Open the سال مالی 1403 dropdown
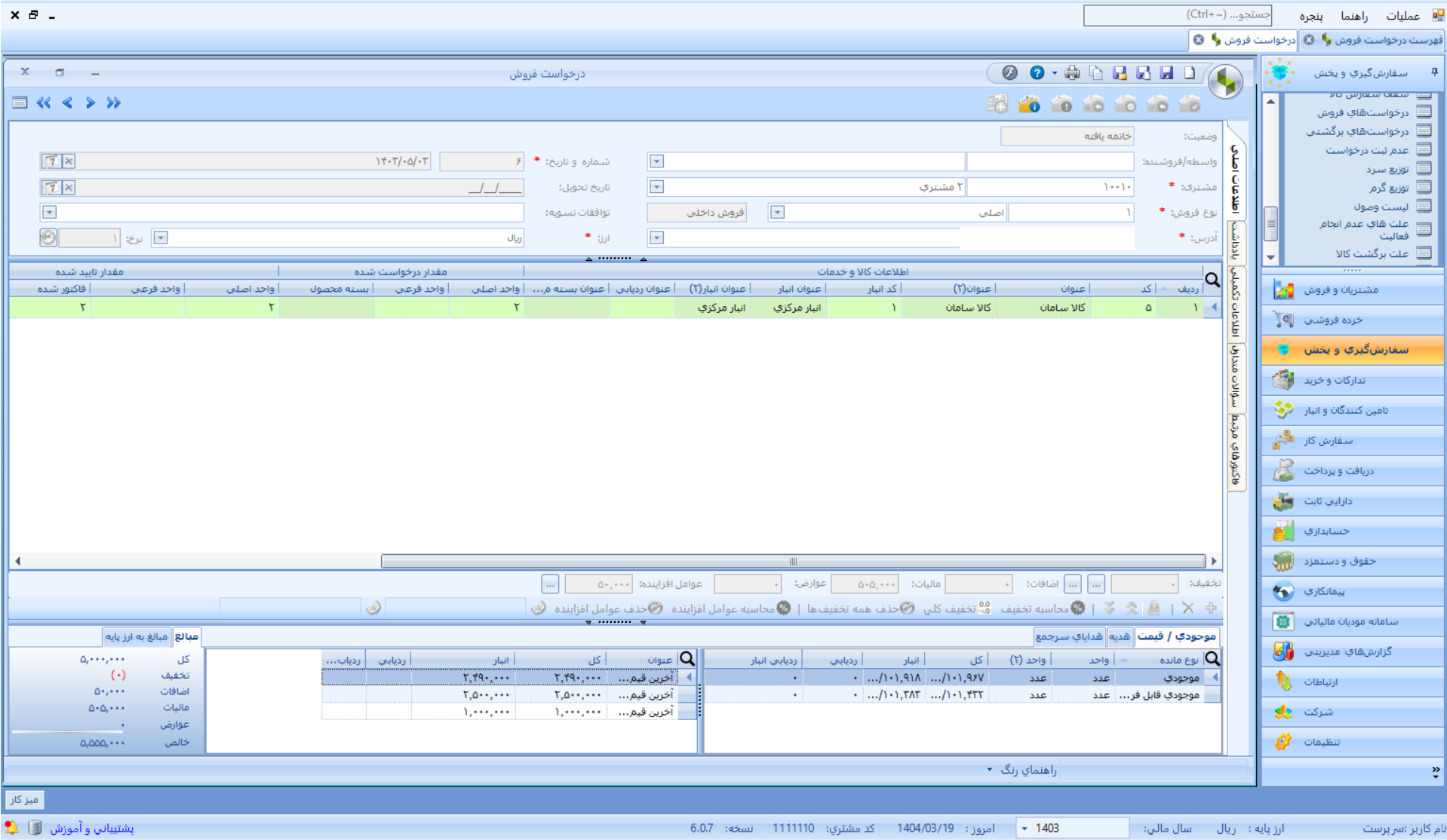This screenshot has height=840, width=1447. tap(1025, 828)
